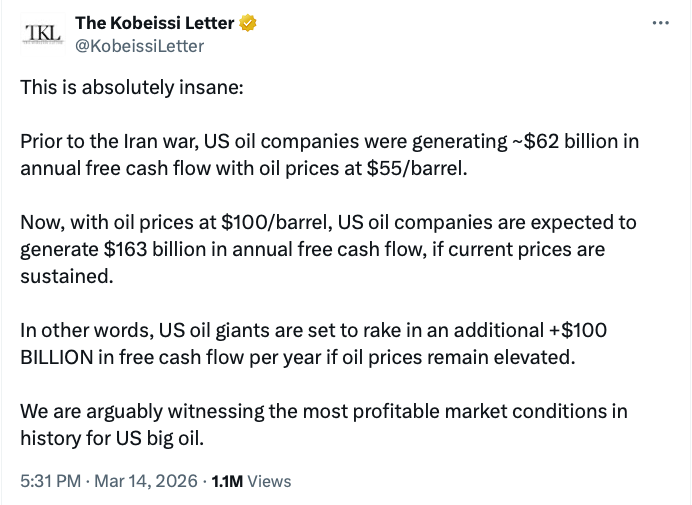Click the "In other words" paragraph start
Image resolution: width=692 pixels, height=505 pixels.
click(78, 330)
